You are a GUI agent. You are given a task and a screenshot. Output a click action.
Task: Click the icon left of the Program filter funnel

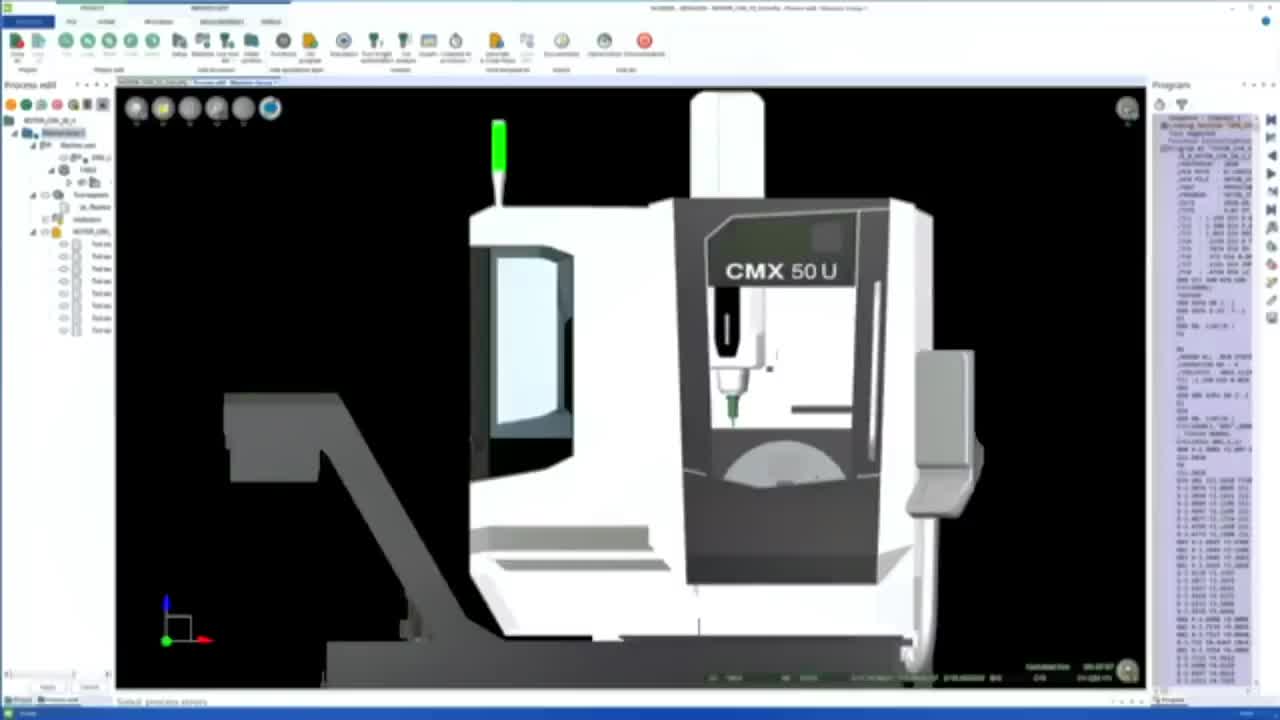(1160, 104)
